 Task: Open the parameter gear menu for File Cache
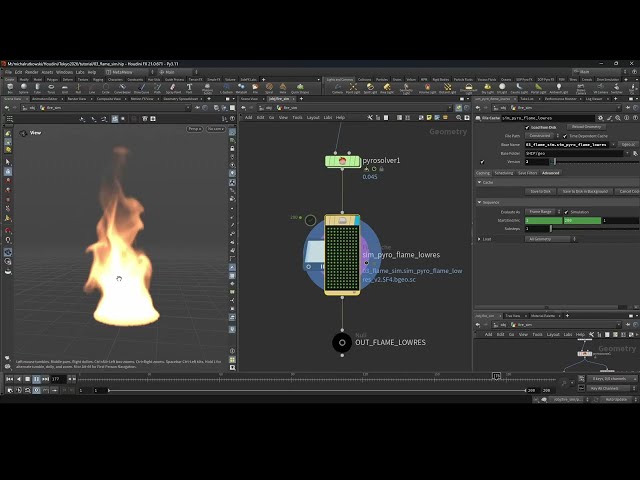600,118
